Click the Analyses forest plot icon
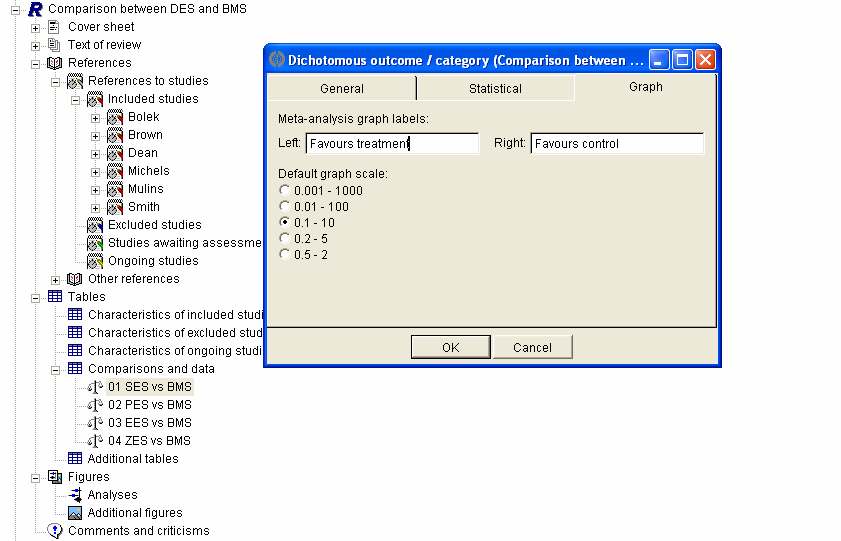Image resolution: width=841 pixels, height=541 pixels. pyautogui.click(x=75, y=495)
